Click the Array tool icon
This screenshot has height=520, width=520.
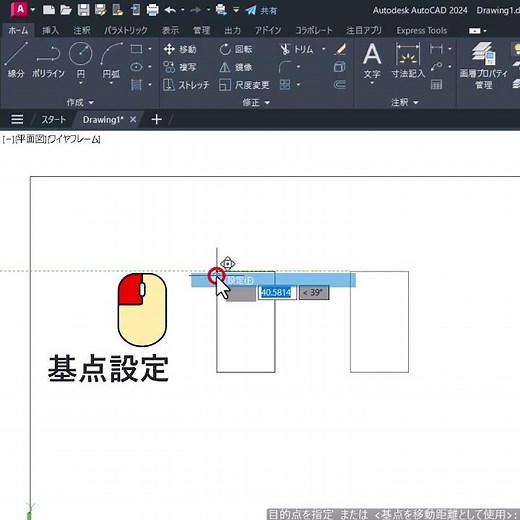285,85
